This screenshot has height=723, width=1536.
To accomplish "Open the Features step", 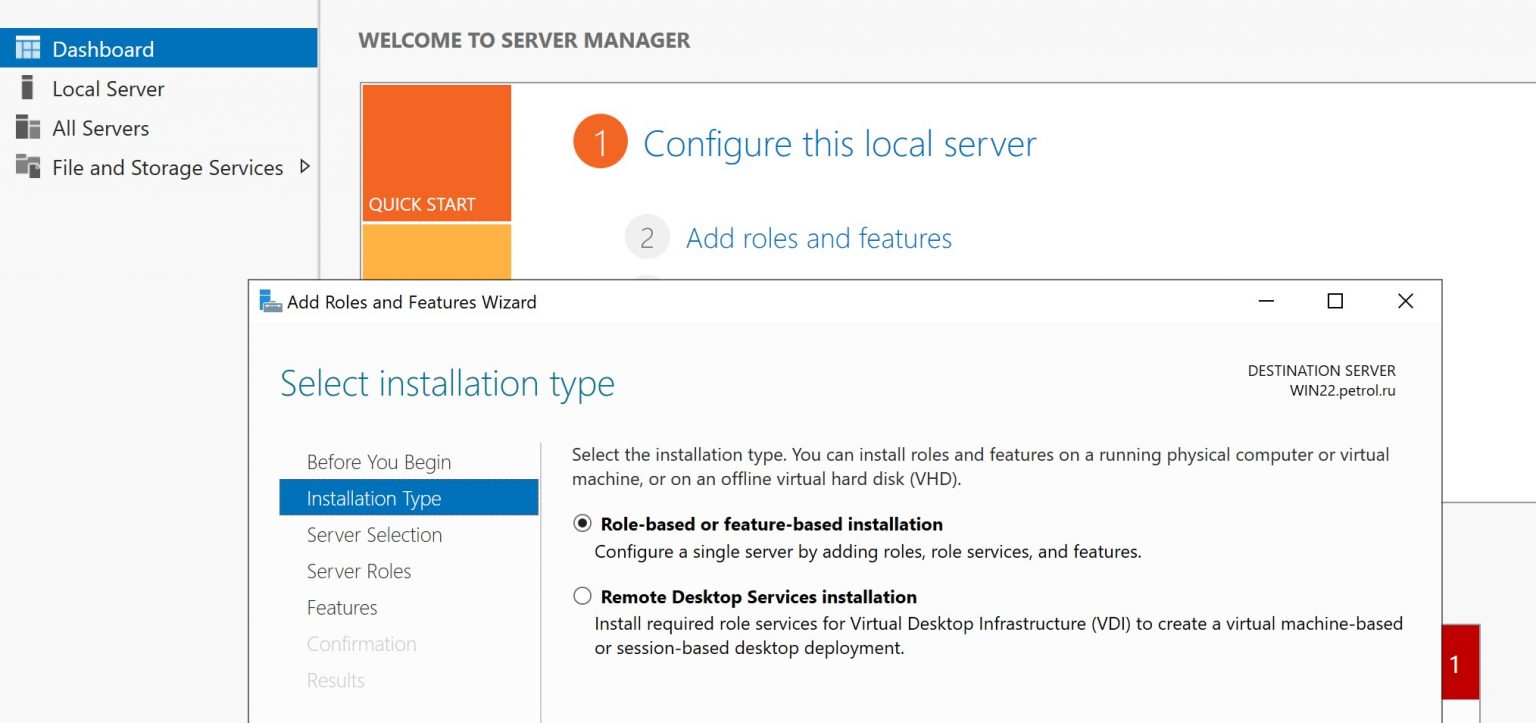I will pyautogui.click(x=342, y=607).
